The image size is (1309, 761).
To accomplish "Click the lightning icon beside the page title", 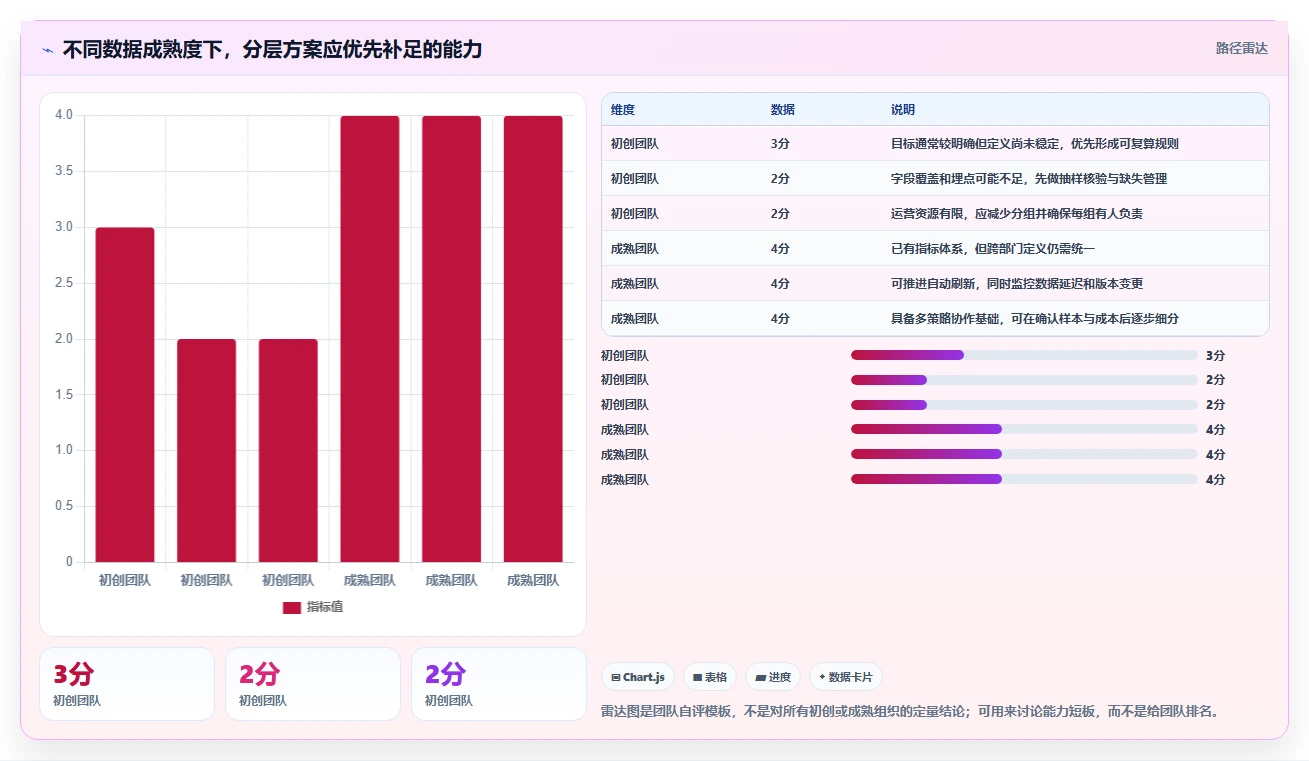I will click(48, 50).
